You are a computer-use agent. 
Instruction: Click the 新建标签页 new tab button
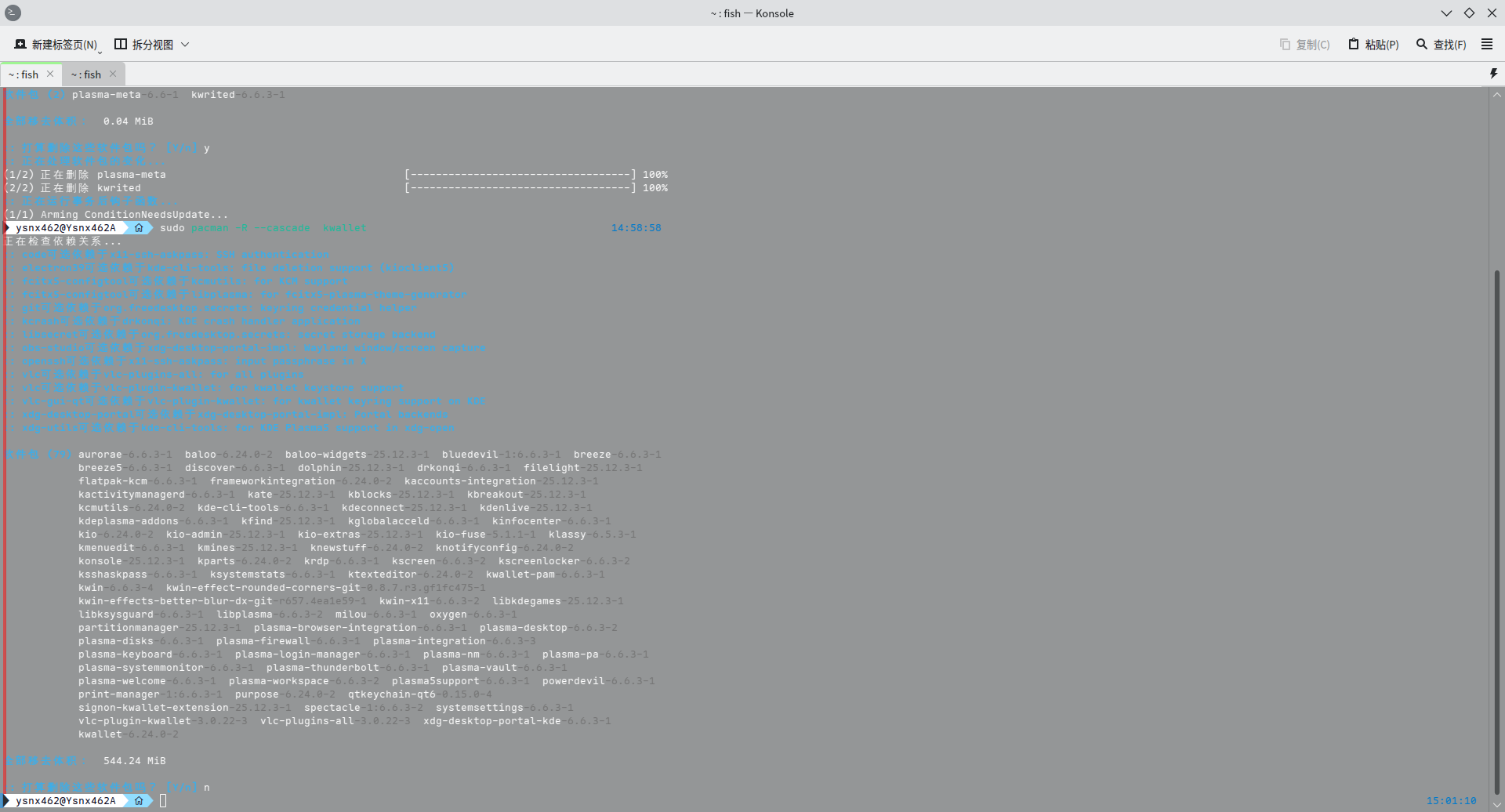(55, 45)
